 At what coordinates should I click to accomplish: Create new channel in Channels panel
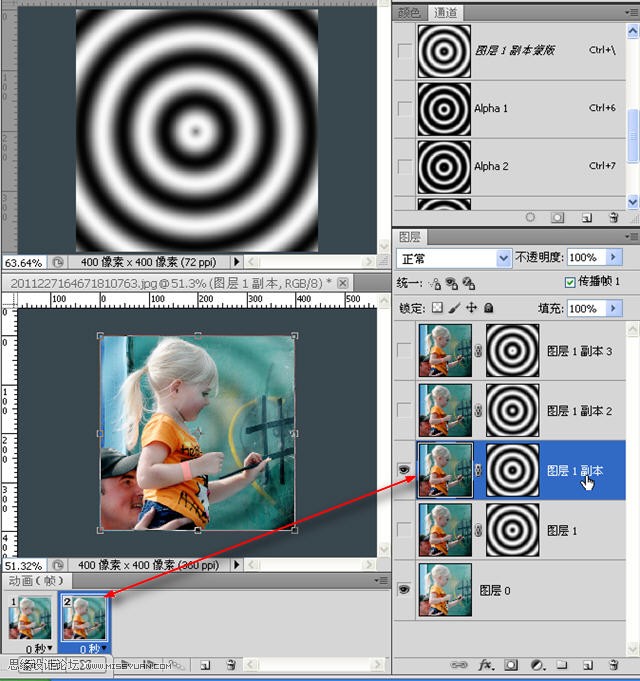click(x=587, y=218)
